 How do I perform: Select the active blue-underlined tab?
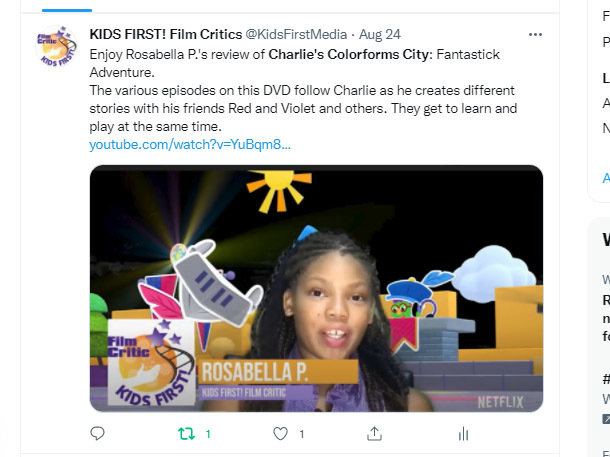pos(67,10)
